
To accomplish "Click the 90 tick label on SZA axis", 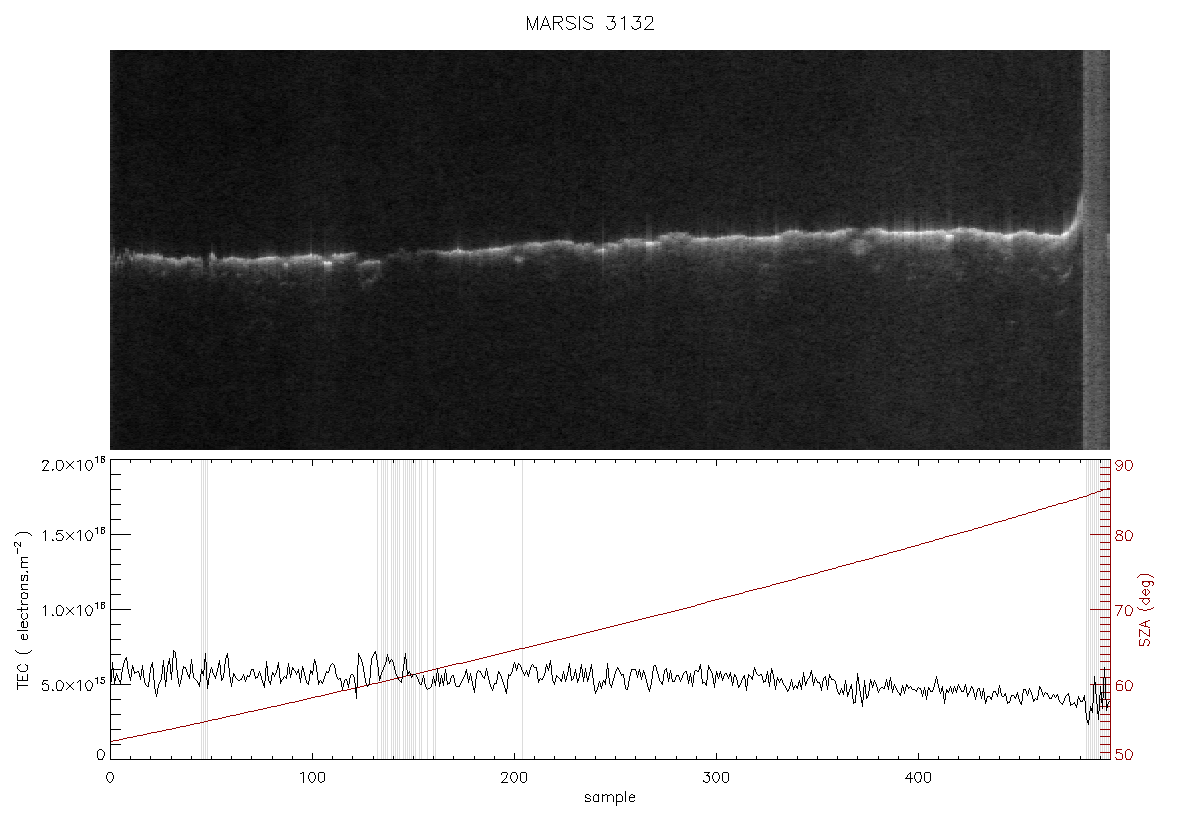I will [1124, 466].
